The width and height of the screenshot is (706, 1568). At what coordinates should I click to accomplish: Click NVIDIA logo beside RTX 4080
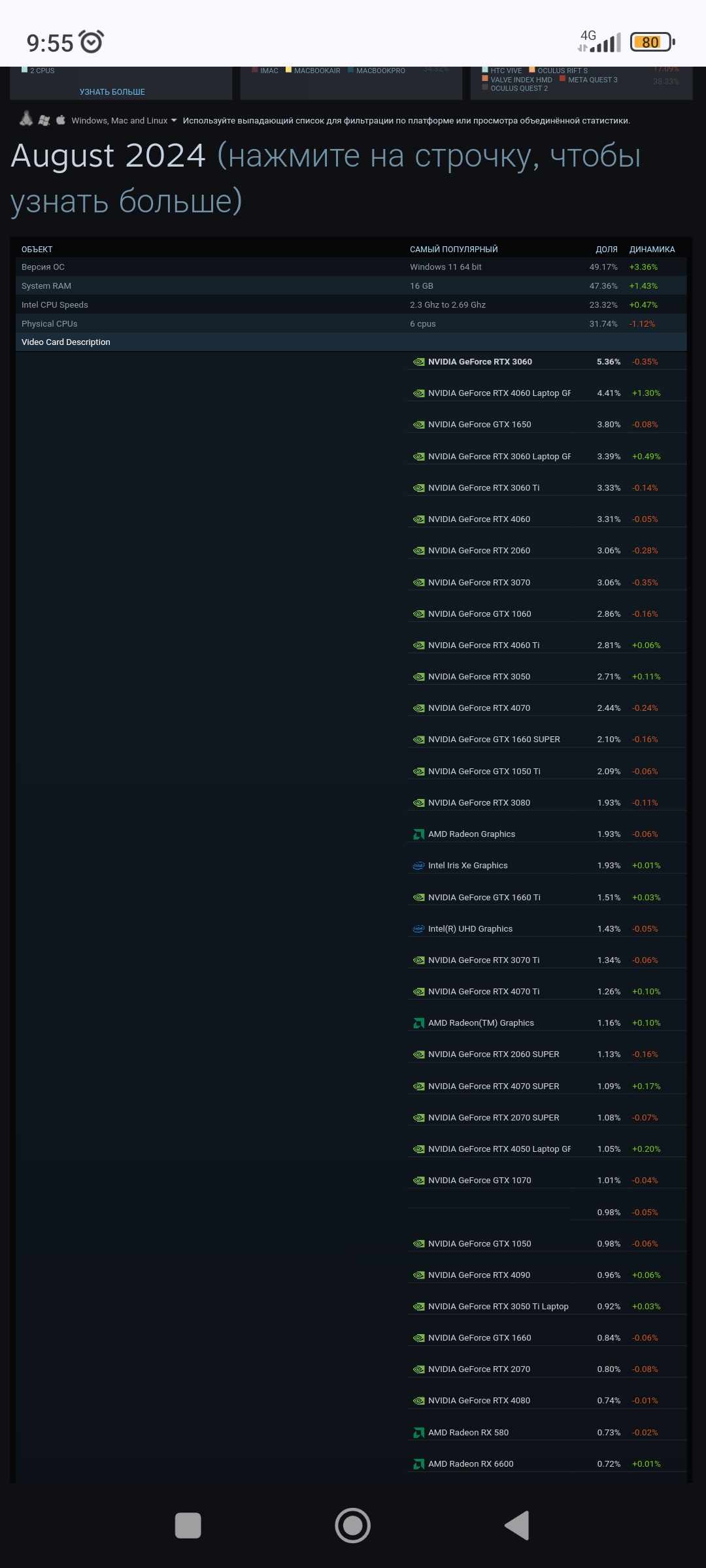click(419, 1401)
